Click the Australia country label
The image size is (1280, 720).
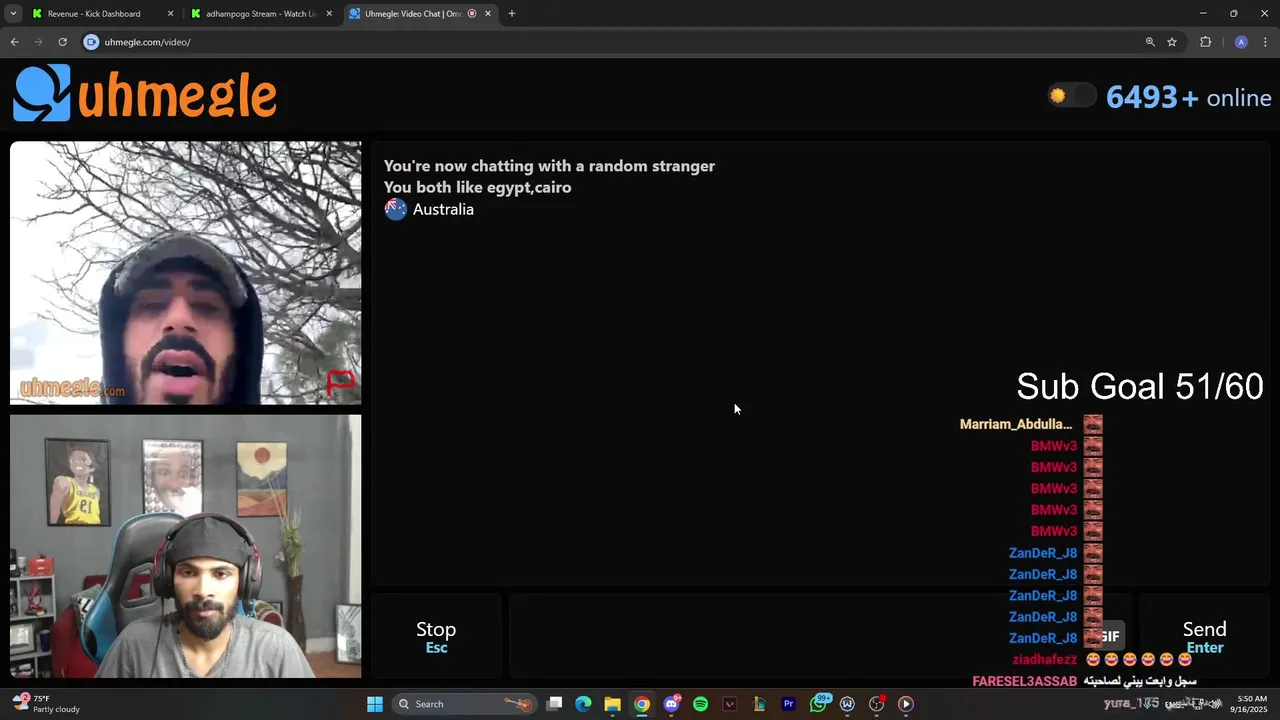click(x=443, y=209)
